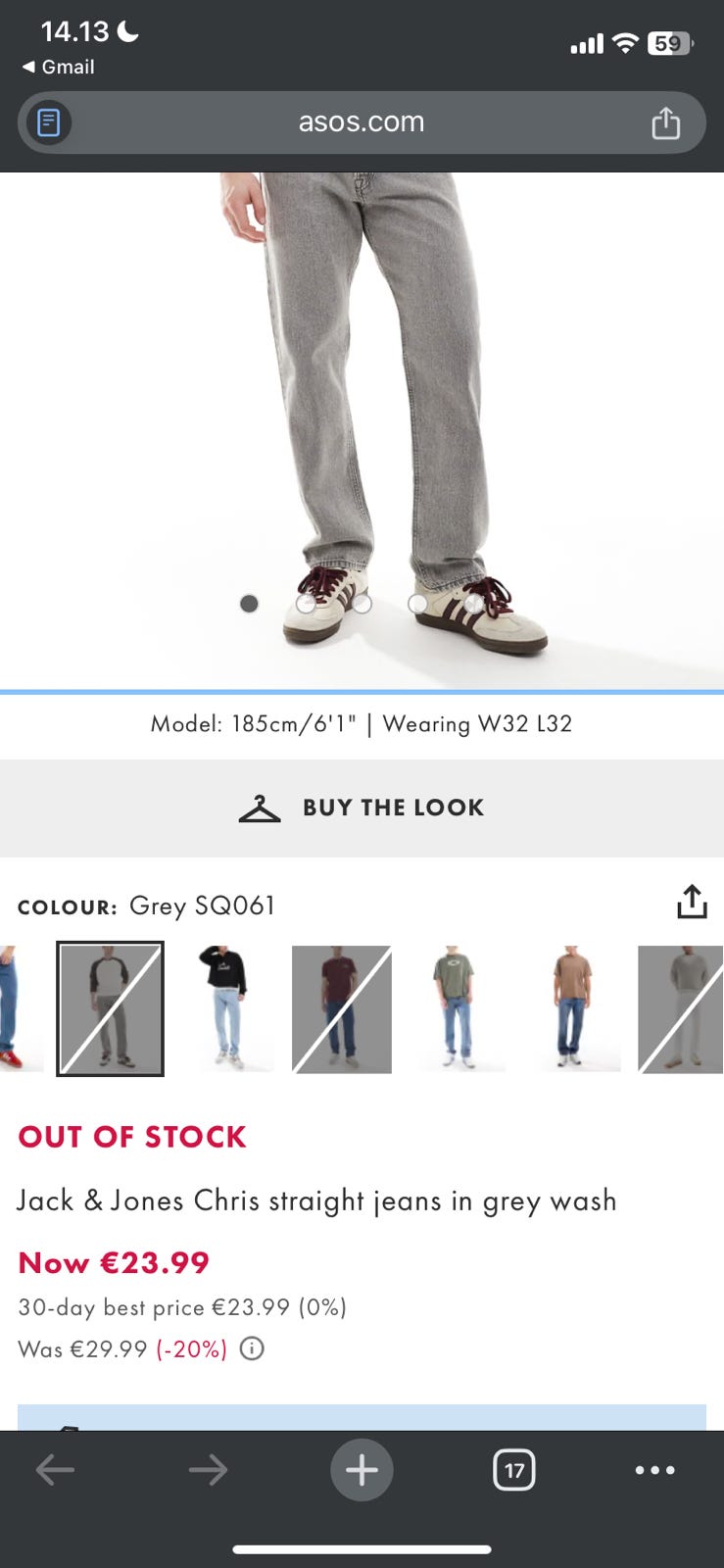Open a new tab with the plus button
724x1568 pixels.
[362, 1469]
